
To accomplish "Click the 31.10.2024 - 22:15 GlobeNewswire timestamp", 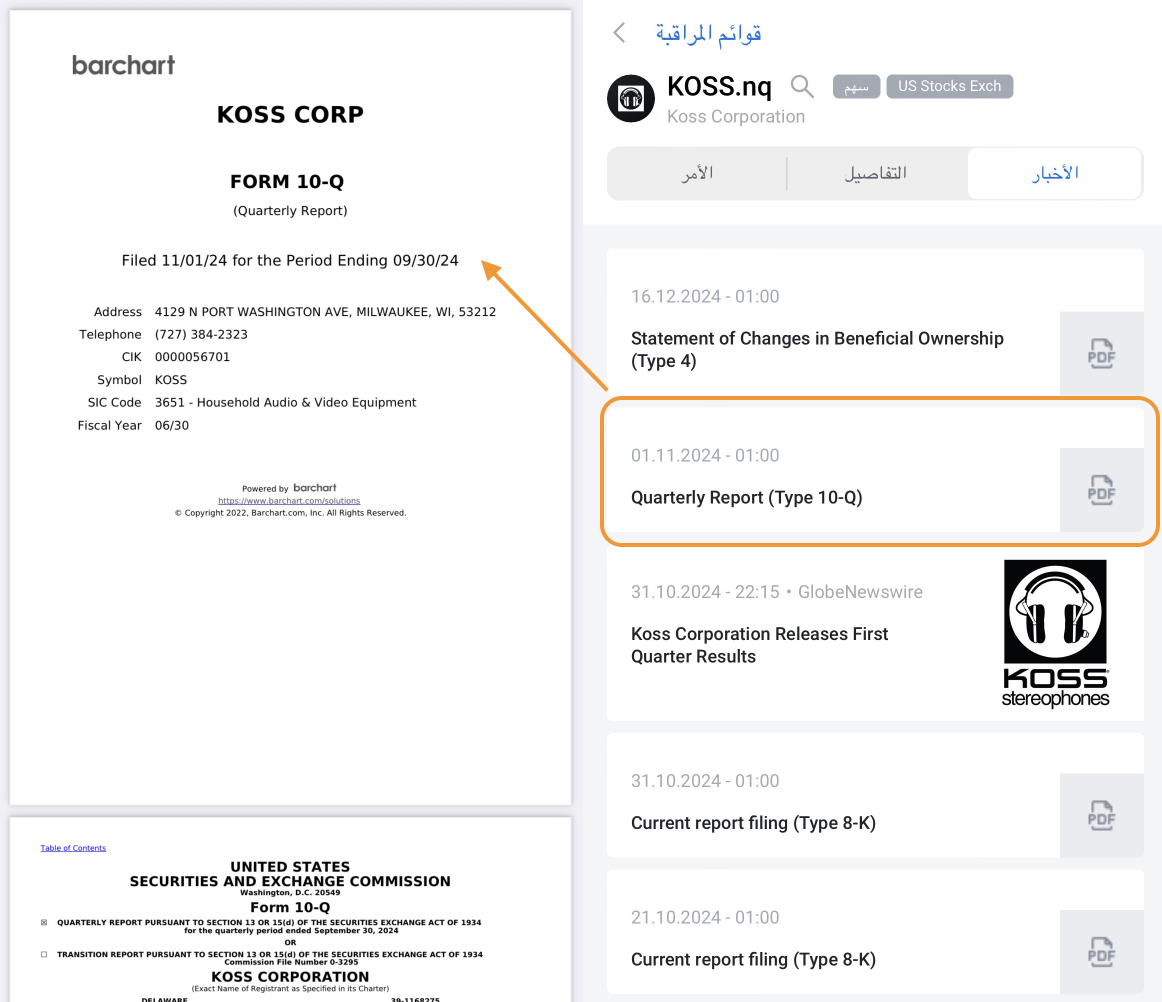I will coord(777,592).
